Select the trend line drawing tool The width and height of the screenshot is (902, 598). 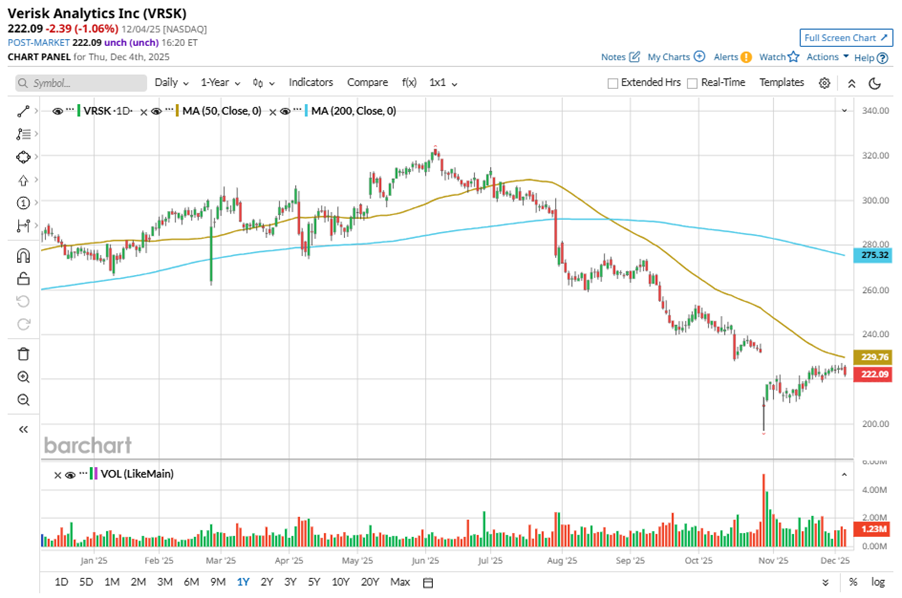pos(23,111)
